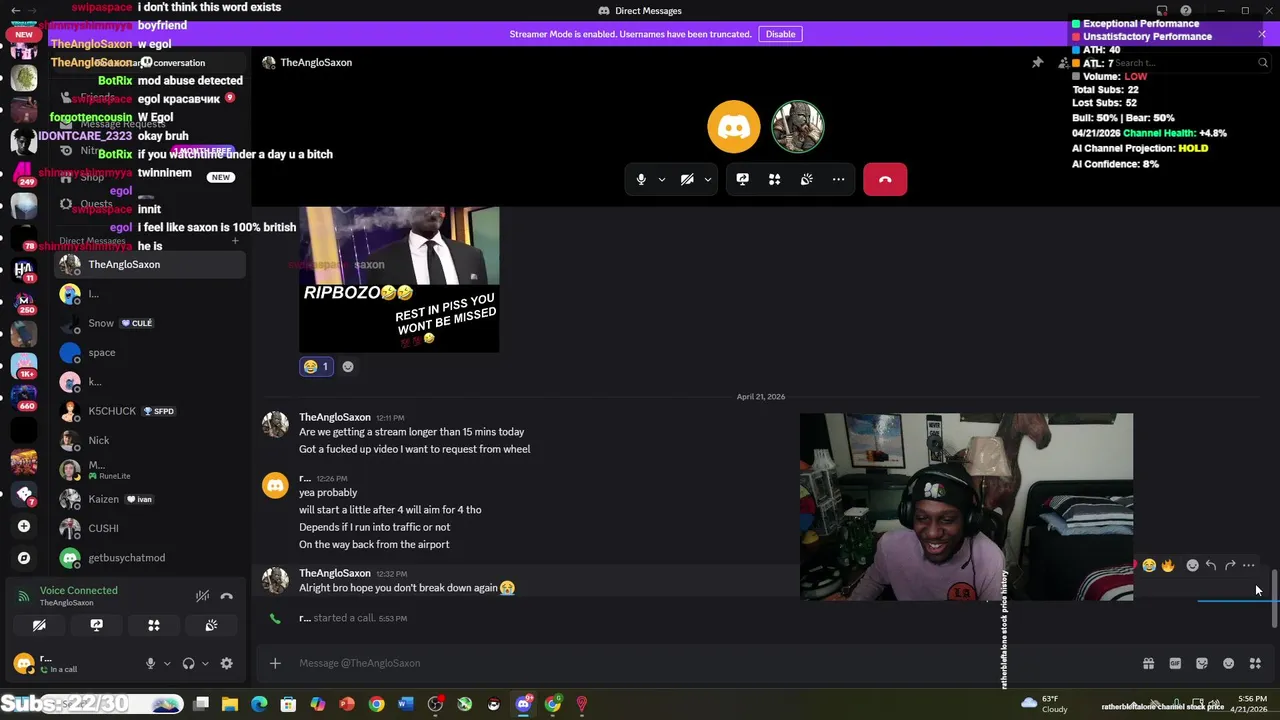The height and width of the screenshot is (720, 1280).
Task: Share screen from the Voice Connected panel
Action: pos(96,625)
